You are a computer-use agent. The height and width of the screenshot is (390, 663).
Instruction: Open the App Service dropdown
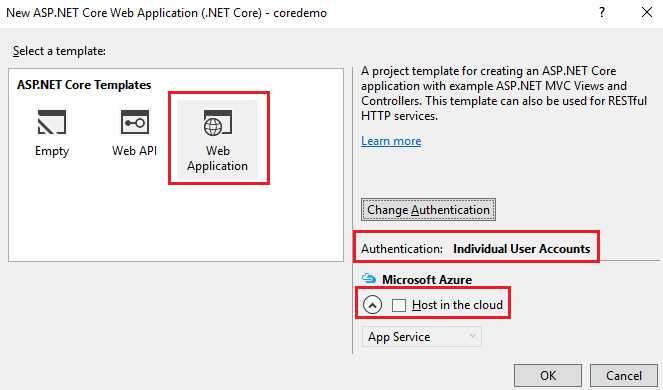pyautogui.click(x=422, y=337)
